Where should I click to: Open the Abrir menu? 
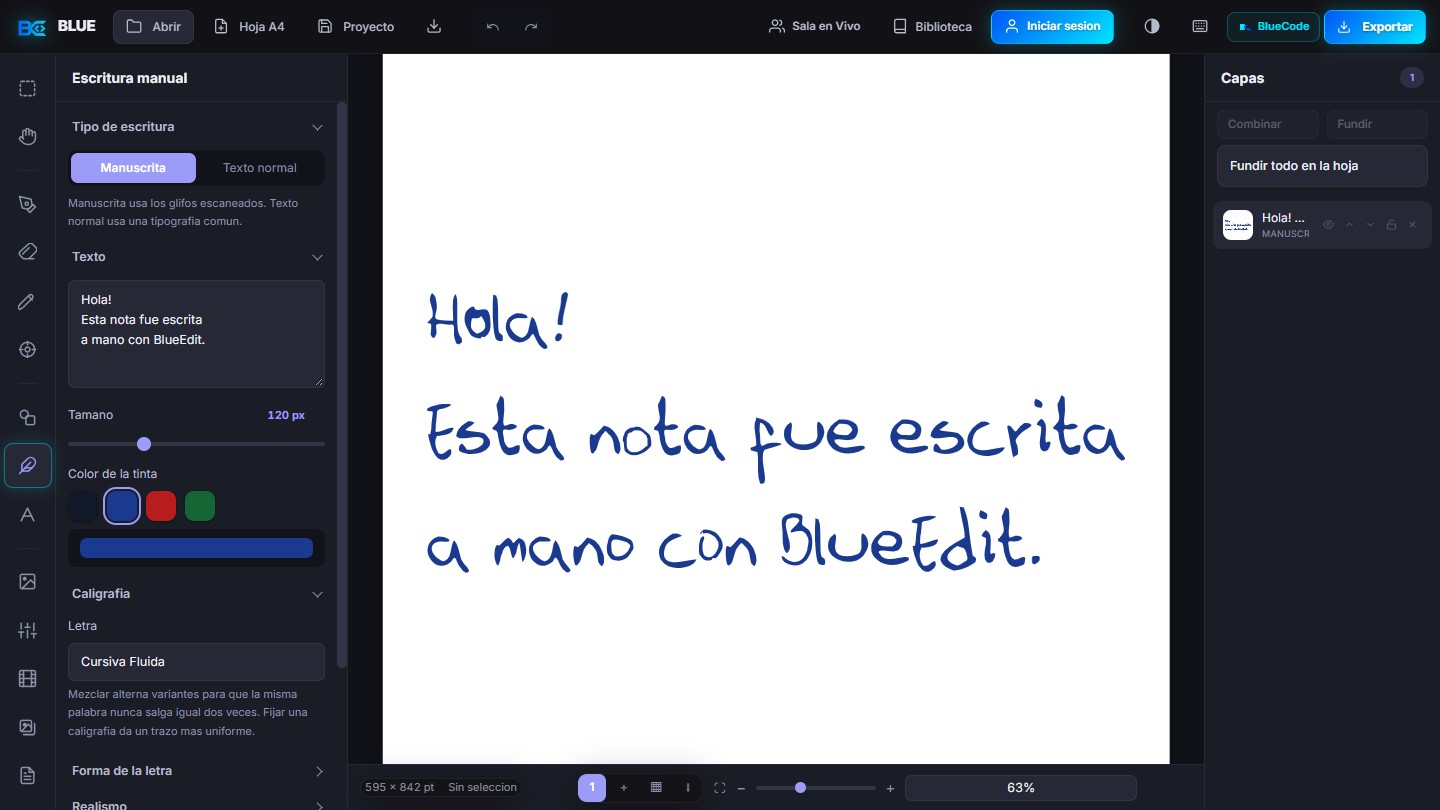tap(154, 27)
